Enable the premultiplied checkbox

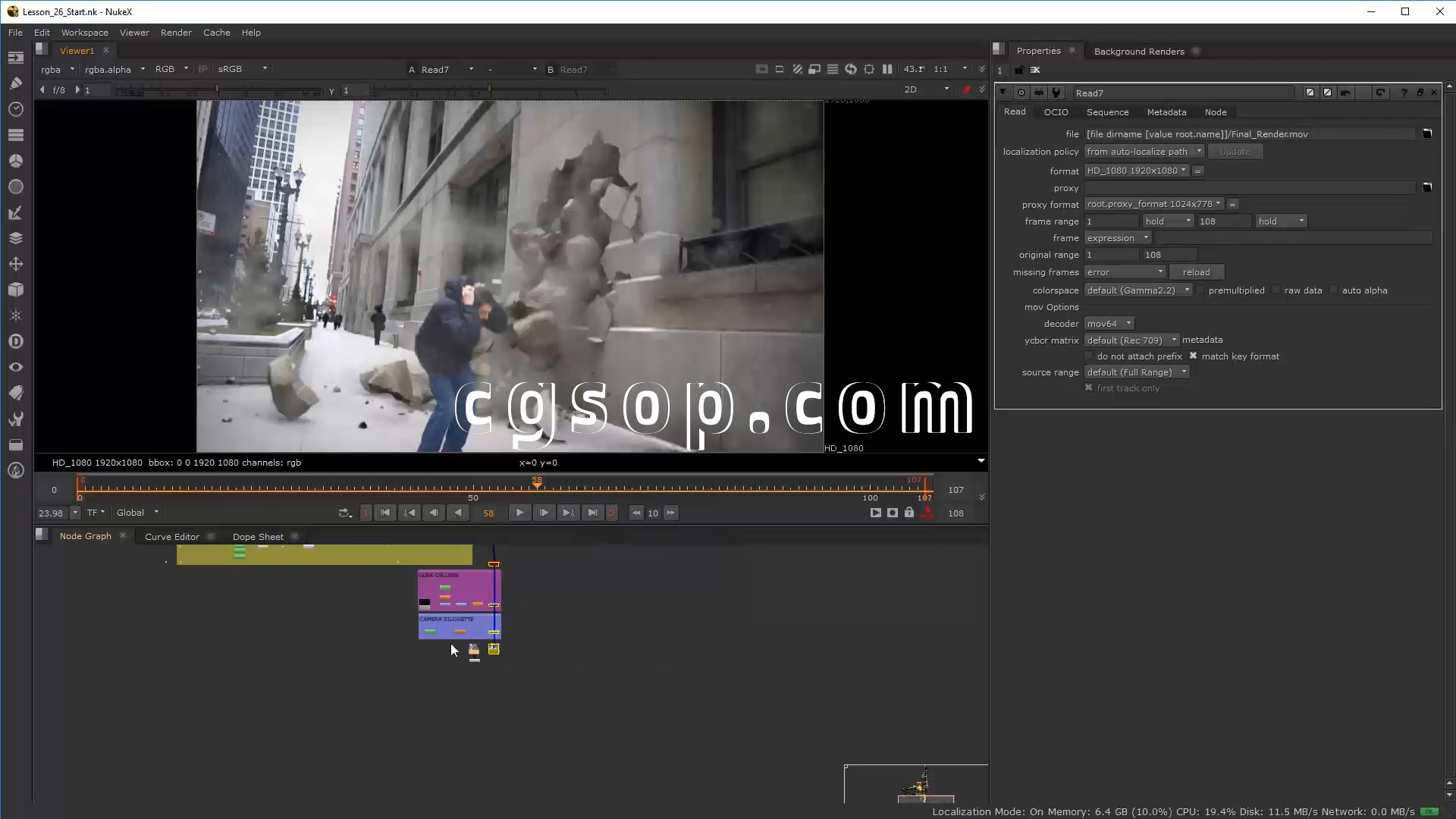[x=1201, y=290]
